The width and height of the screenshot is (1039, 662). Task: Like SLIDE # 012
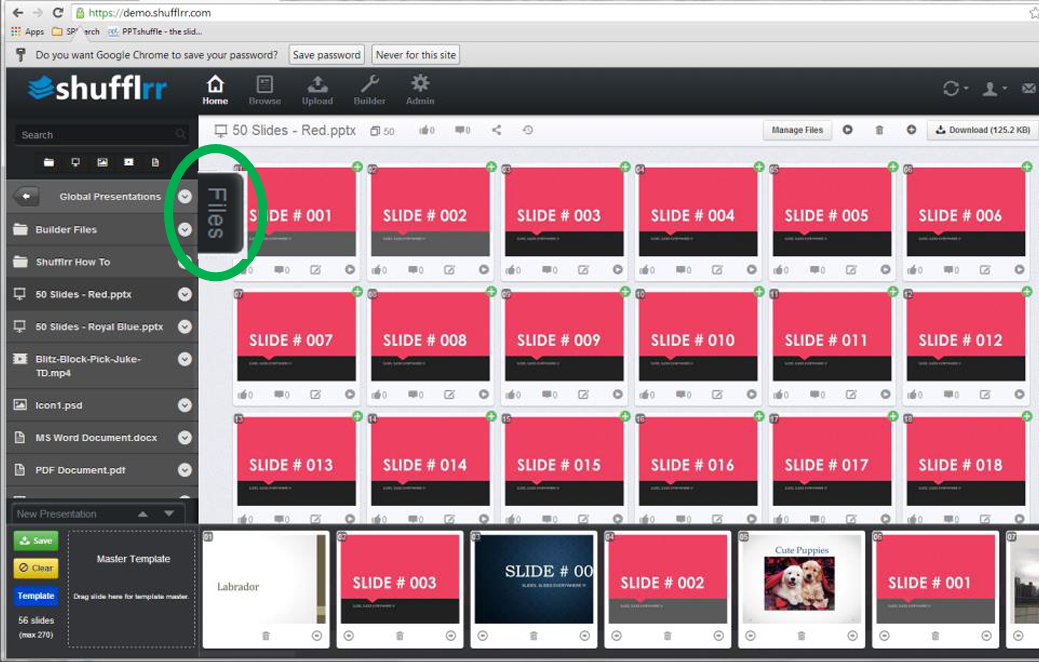[x=914, y=394]
